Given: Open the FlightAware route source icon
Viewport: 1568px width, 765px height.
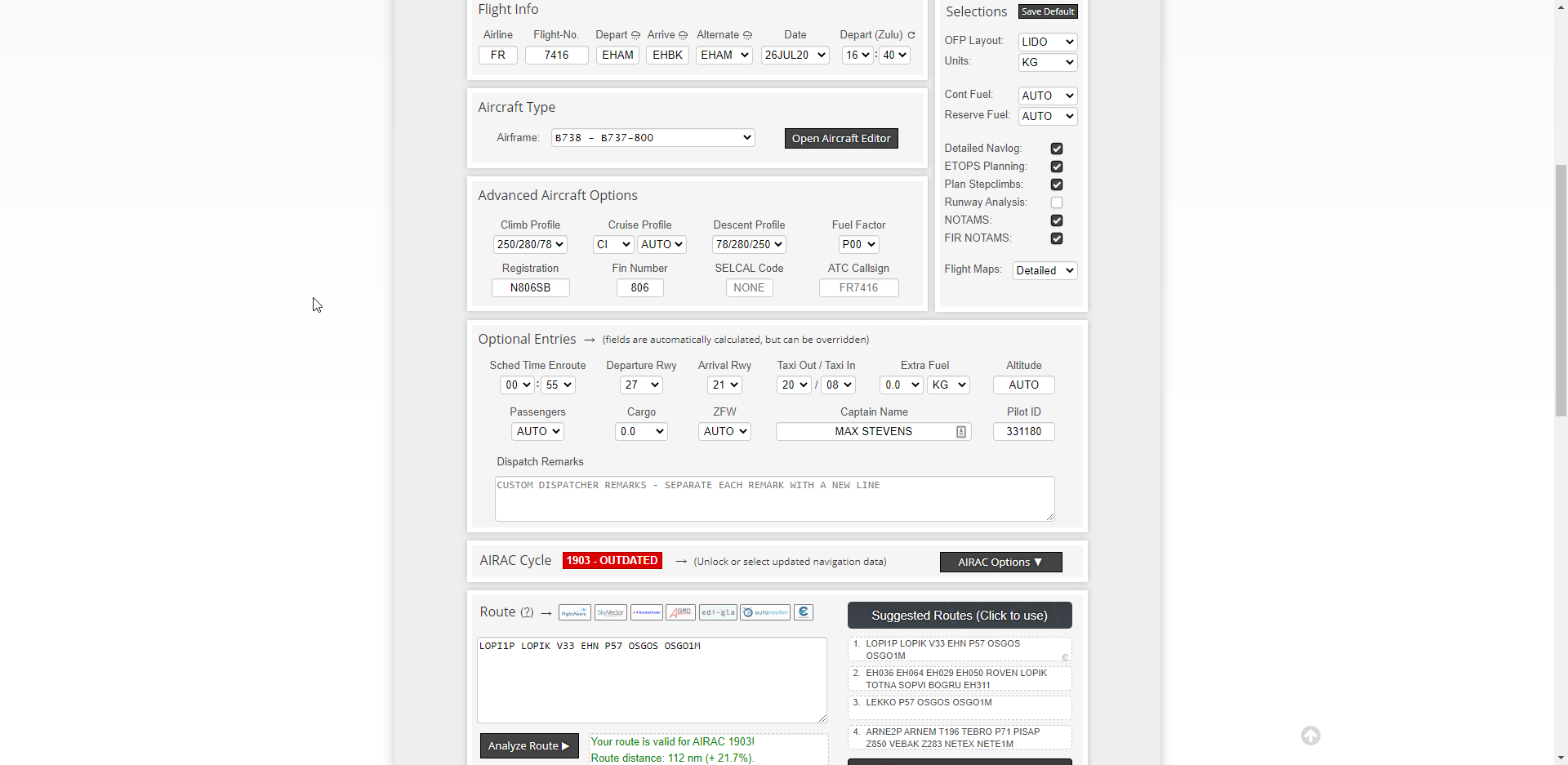Looking at the screenshot, I should click(x=574, y=612).
